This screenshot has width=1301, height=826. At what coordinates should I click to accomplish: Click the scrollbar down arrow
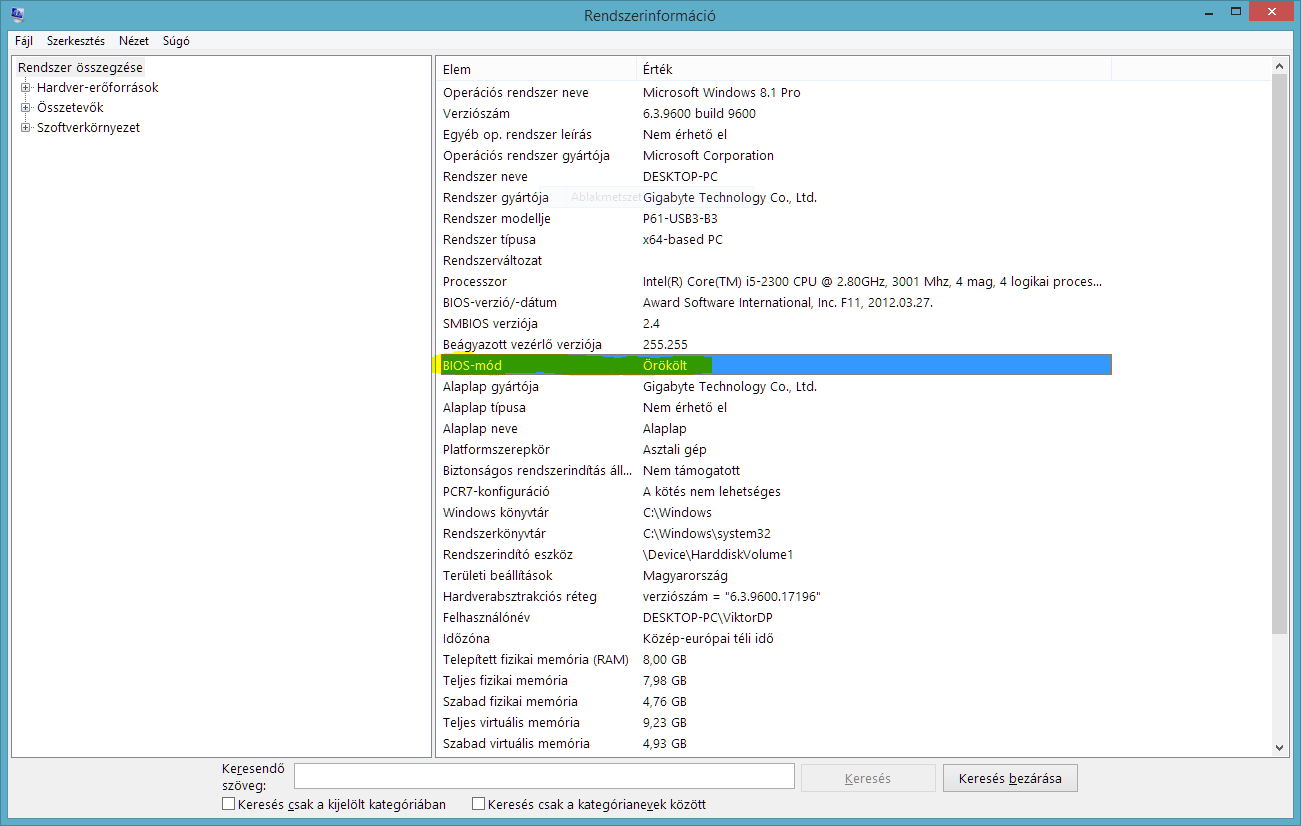[x=1279, y=748]
